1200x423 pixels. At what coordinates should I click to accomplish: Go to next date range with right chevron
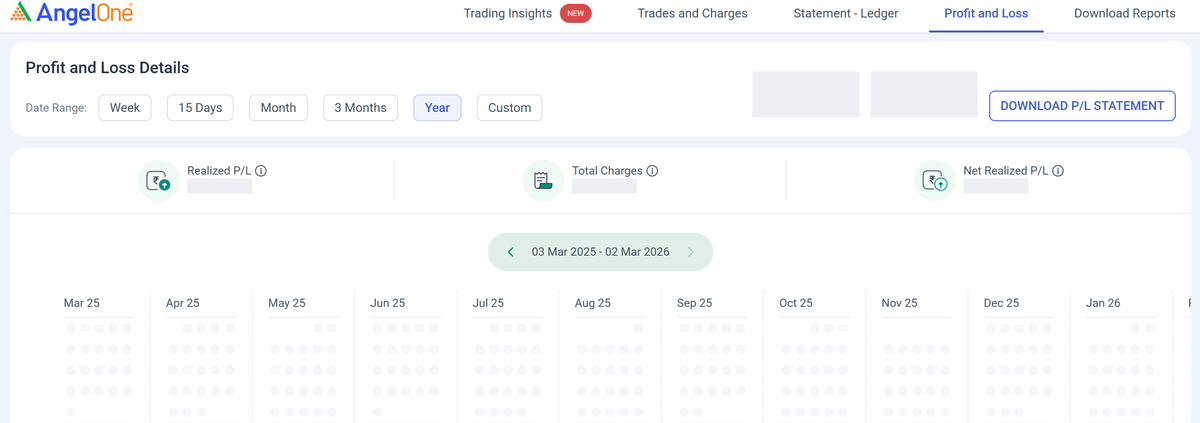tap(691, 252)
